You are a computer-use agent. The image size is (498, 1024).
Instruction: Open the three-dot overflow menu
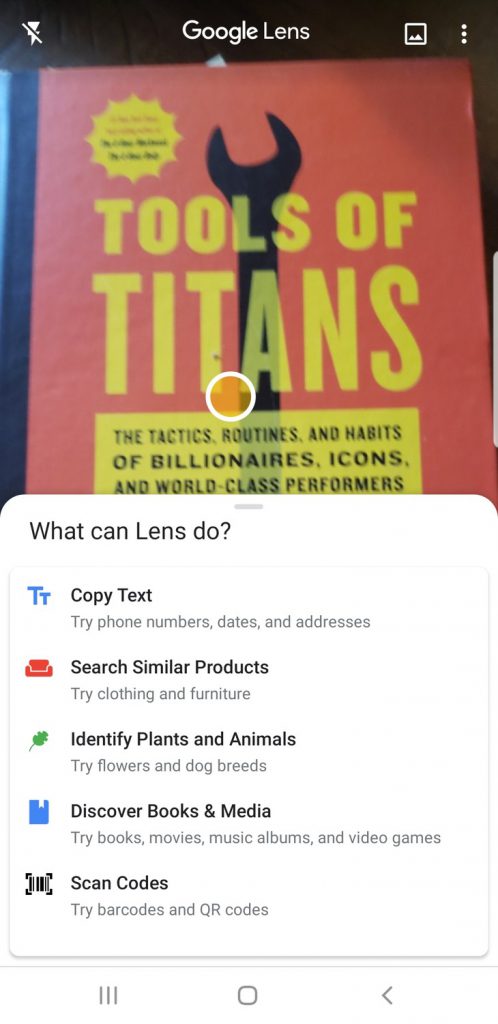pos(463,33)
